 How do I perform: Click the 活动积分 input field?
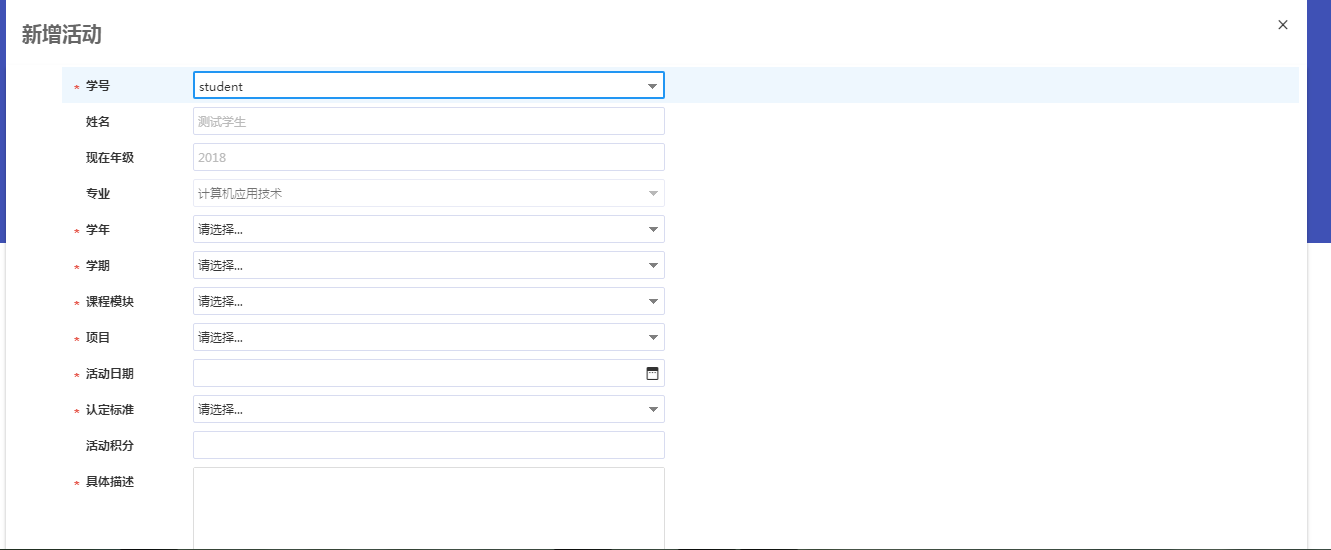pos(428,445)
